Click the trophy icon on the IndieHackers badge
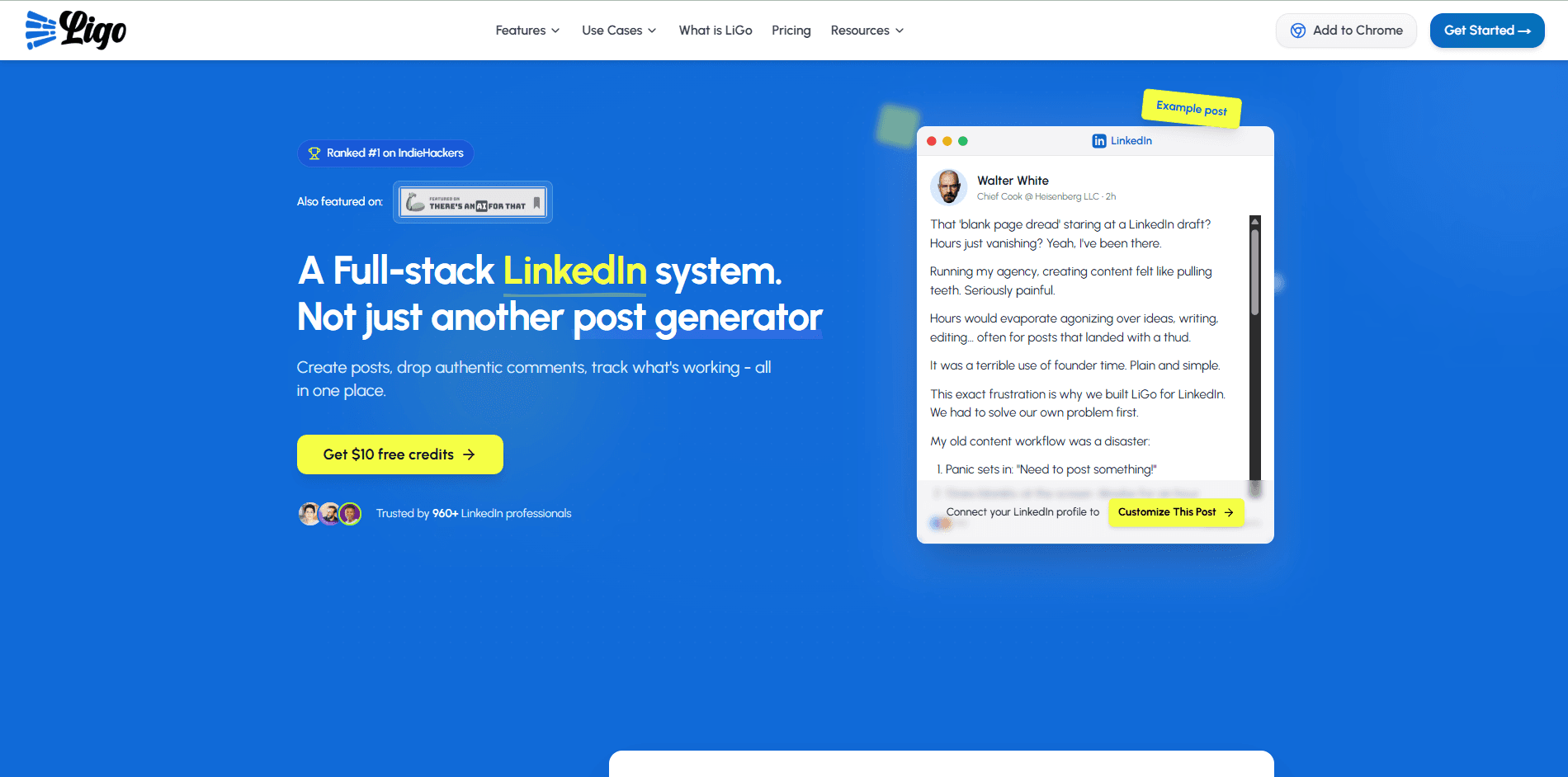This screenshot has height=777, width=1568. pyautogui.click(x=314, y=153)
